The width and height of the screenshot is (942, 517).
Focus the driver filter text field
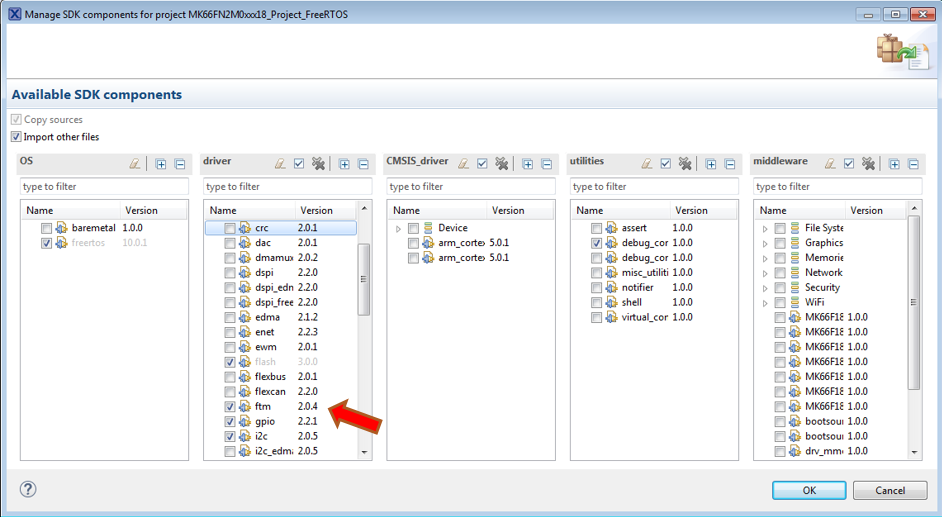(287, 186)
